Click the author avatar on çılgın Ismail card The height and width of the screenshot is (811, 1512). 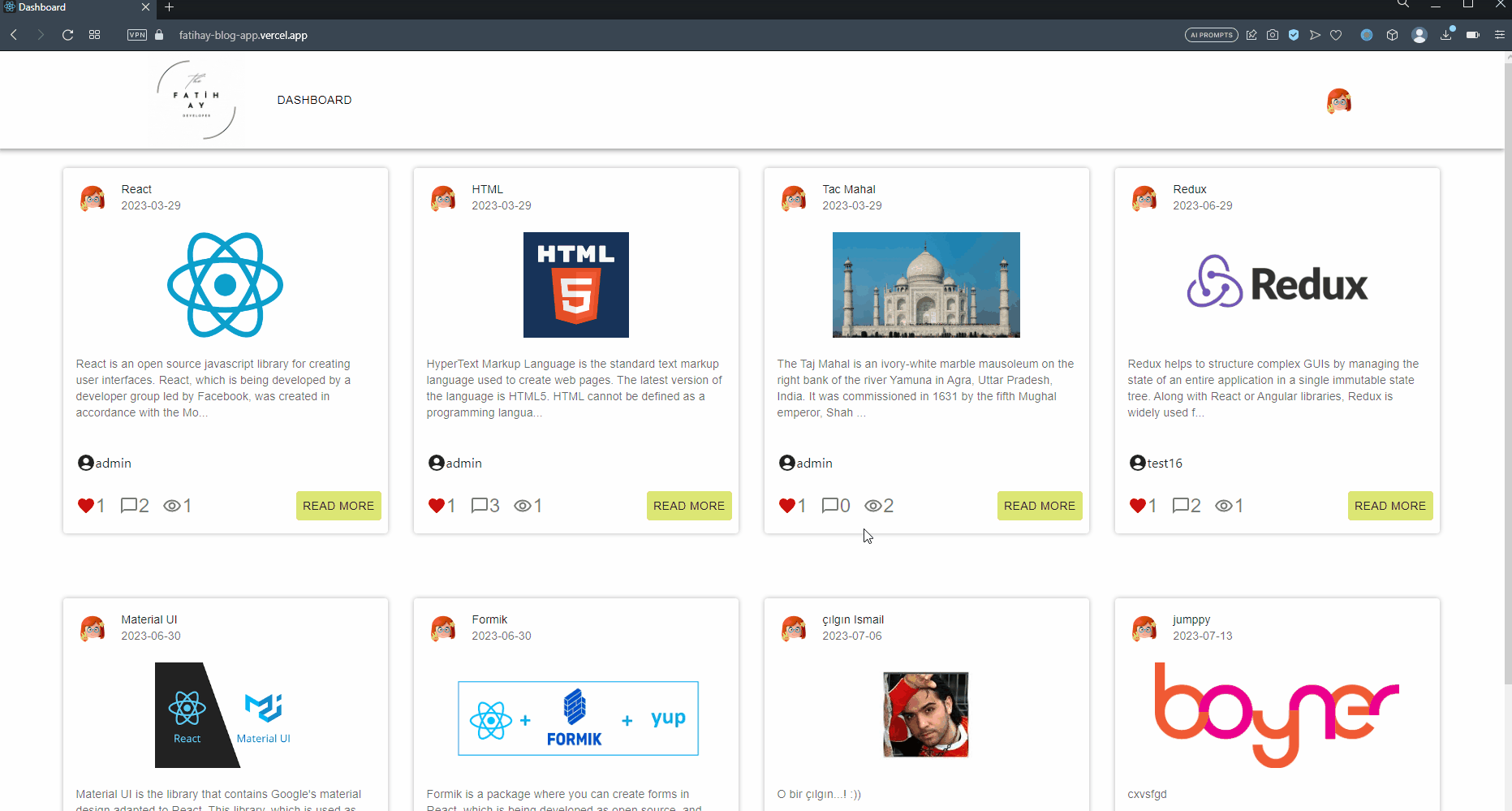click(794, 628)
